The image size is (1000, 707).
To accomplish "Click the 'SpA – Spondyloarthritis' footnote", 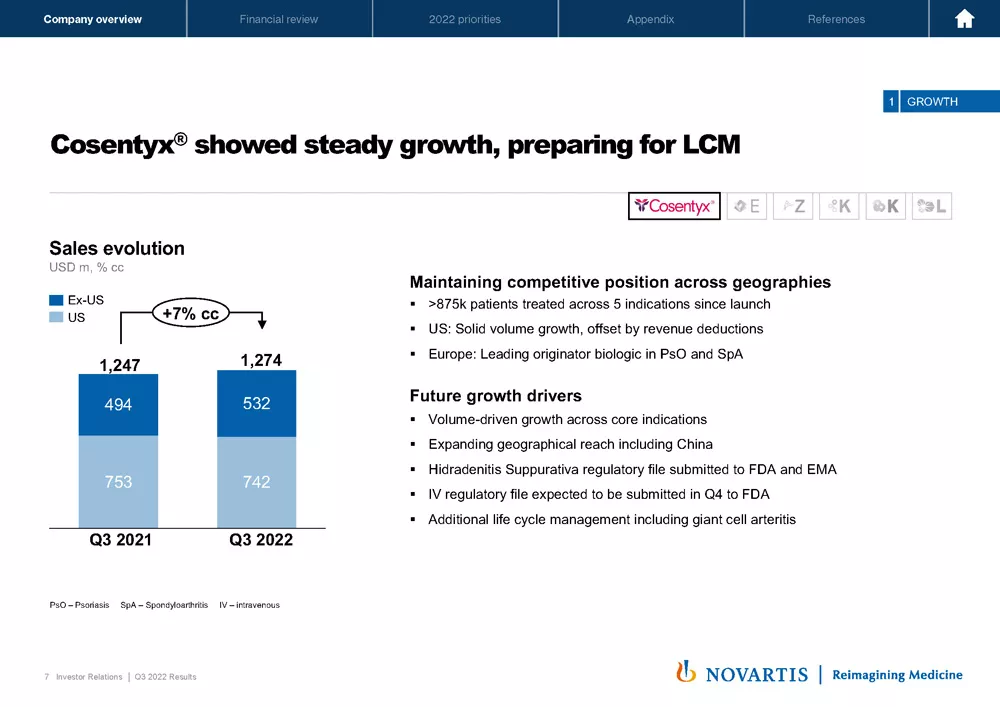I will [x=164, y=605].
